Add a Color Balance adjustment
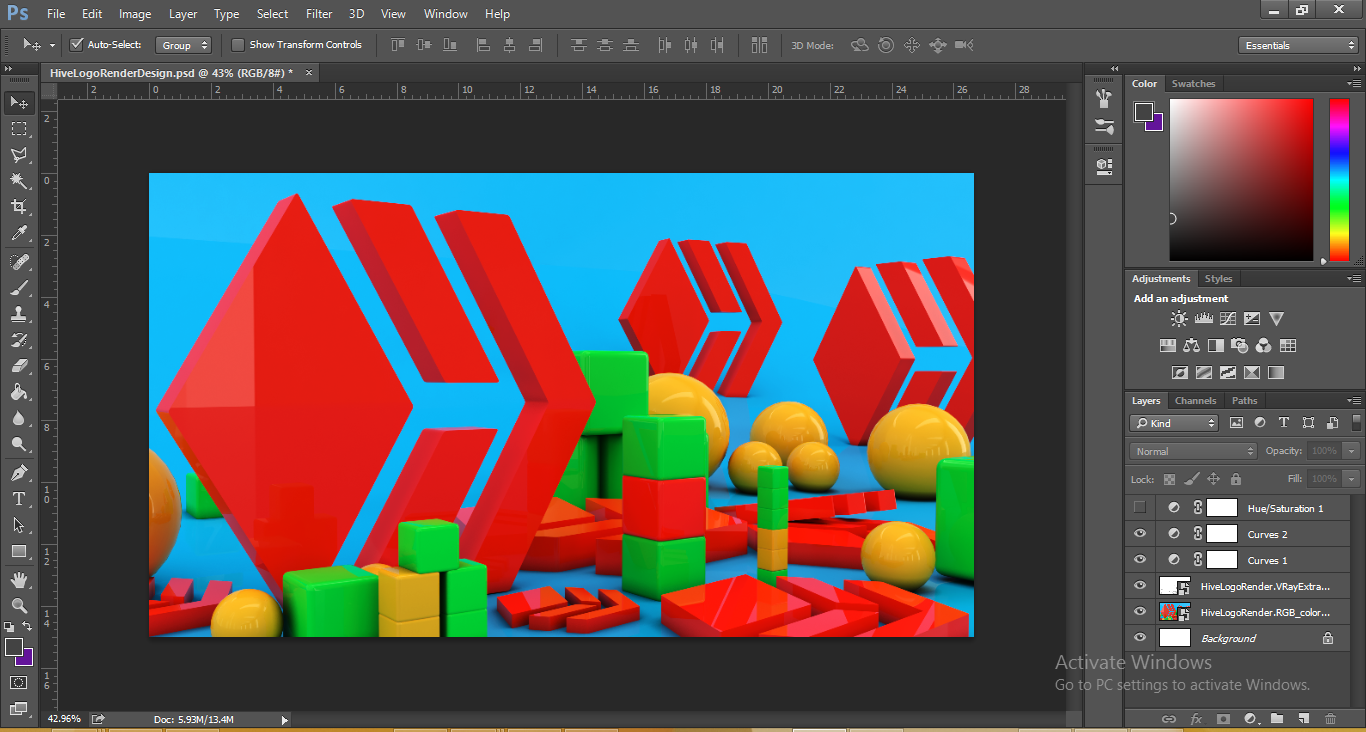Image resolution: width=1366 pixels, height=732 pixels. click(x=1191, y=346)
